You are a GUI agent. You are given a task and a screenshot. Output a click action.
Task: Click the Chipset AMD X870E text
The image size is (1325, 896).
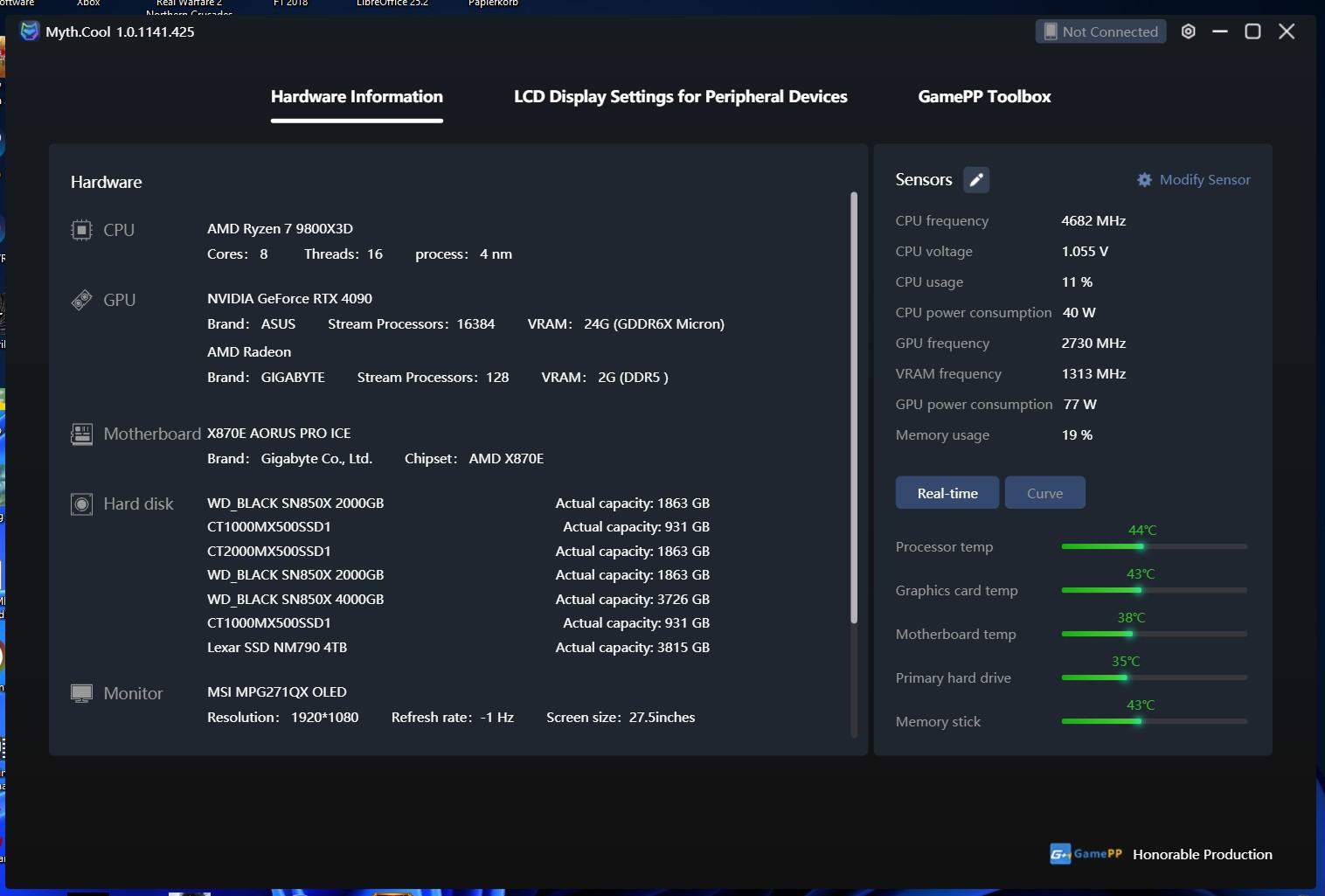point(474,458)
